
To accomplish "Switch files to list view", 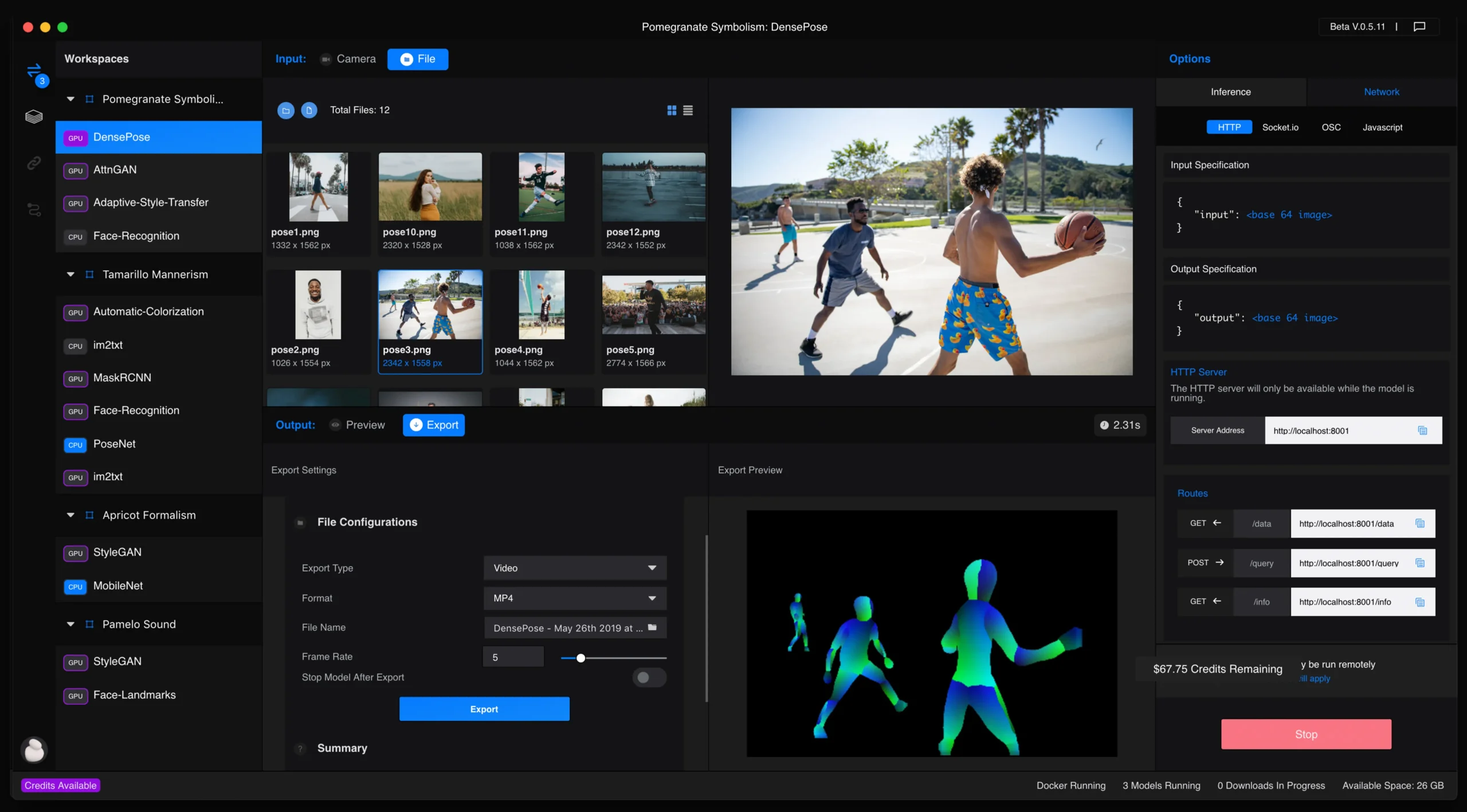I will pos(688,110).
